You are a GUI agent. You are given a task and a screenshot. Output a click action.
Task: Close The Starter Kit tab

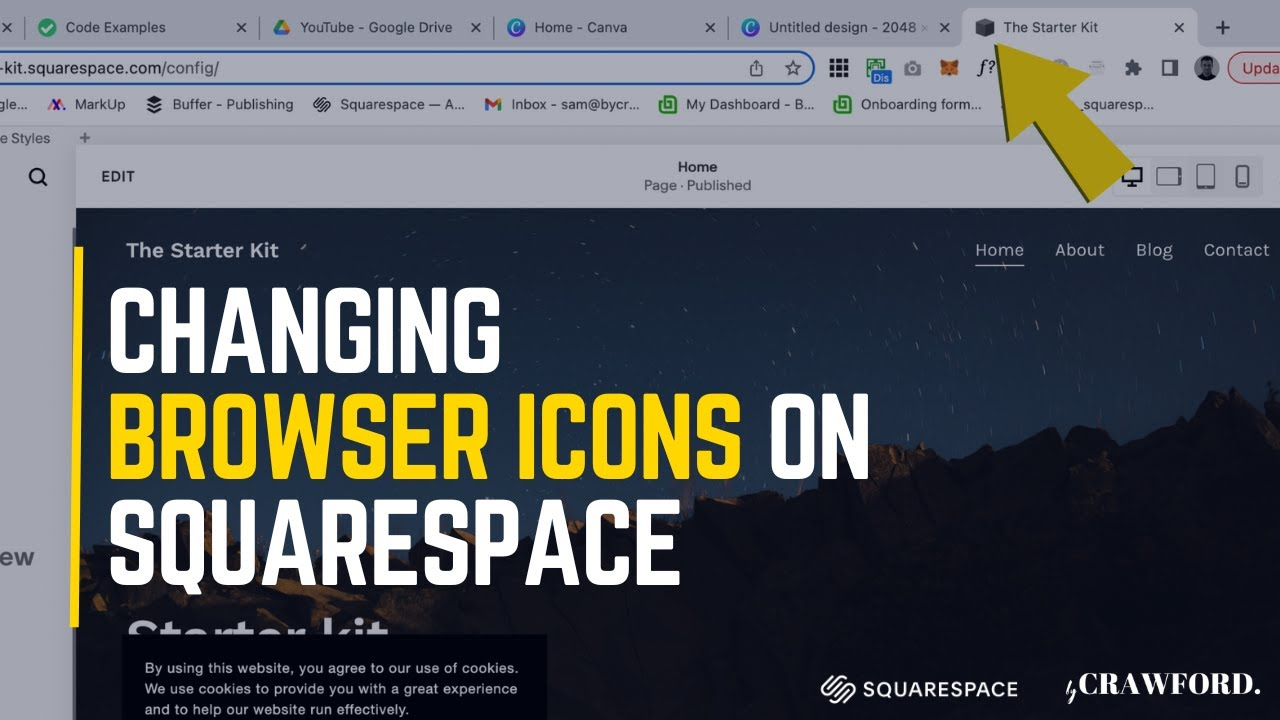pyautogui.click(x=1179, y=28)
